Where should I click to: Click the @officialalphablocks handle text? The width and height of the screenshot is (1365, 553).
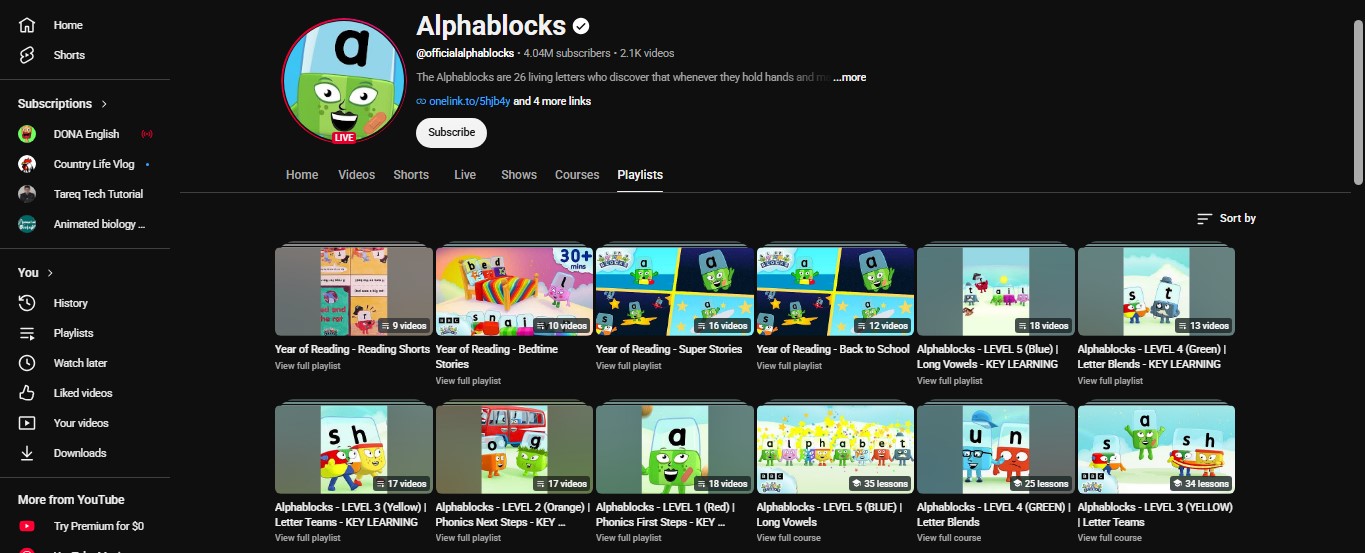click(465, 53)
